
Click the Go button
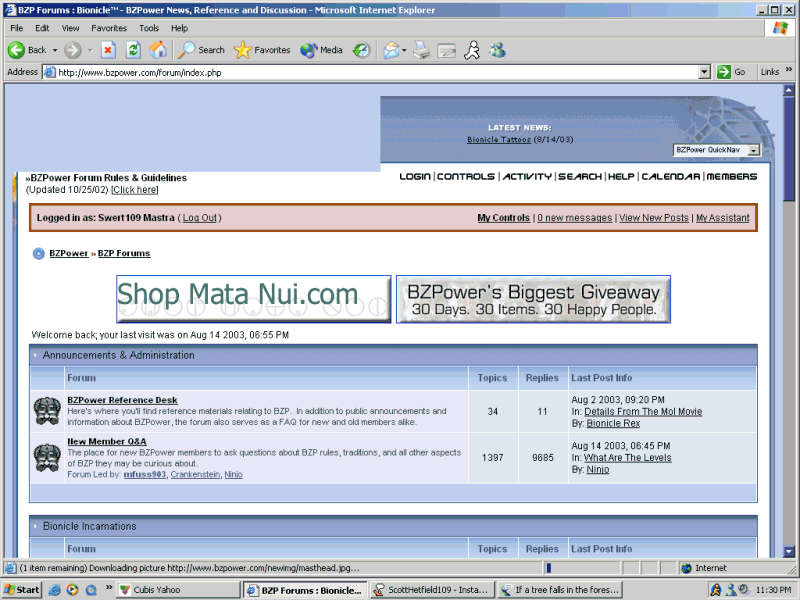[732, 72]
